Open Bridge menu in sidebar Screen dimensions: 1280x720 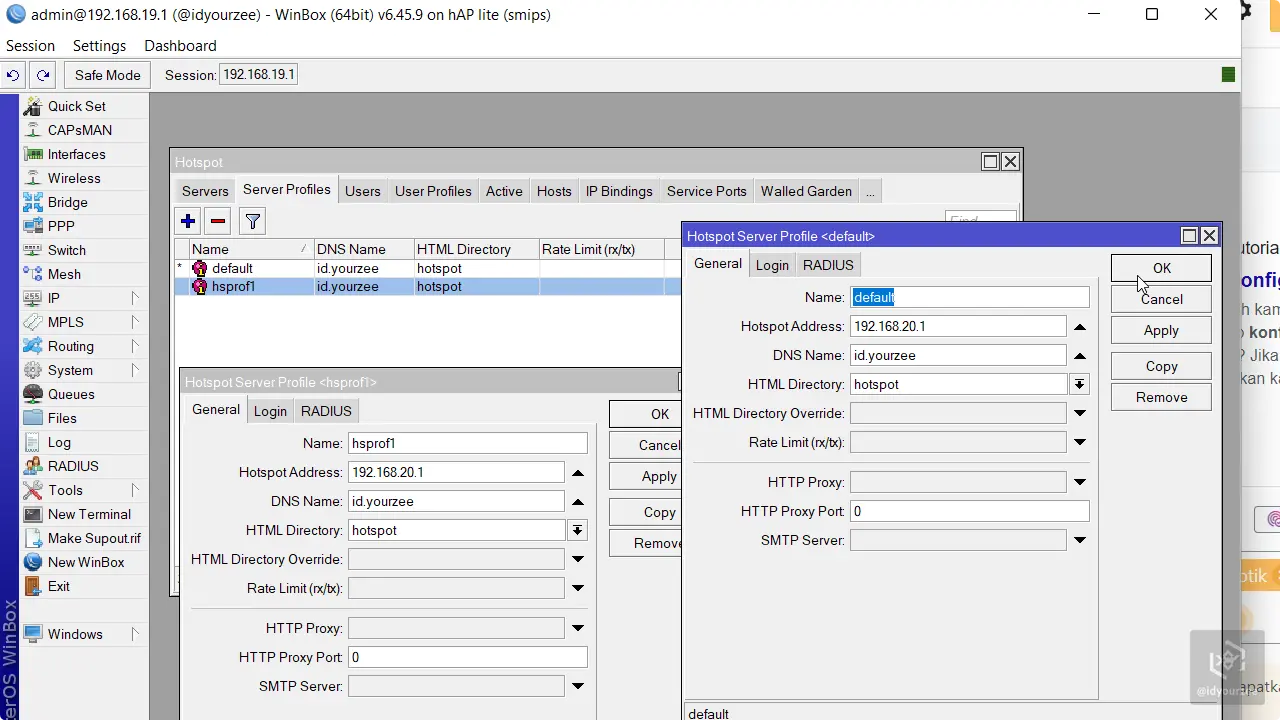point(67,202)
